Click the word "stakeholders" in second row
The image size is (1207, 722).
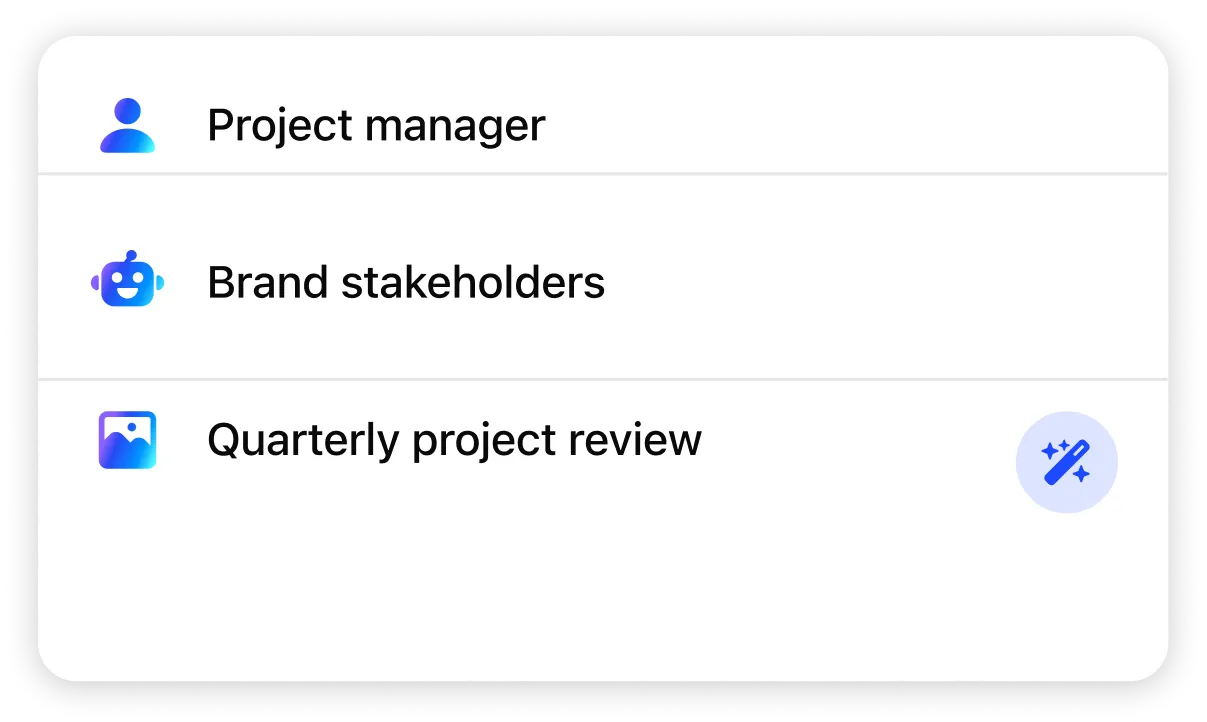[x=473, y=283]
